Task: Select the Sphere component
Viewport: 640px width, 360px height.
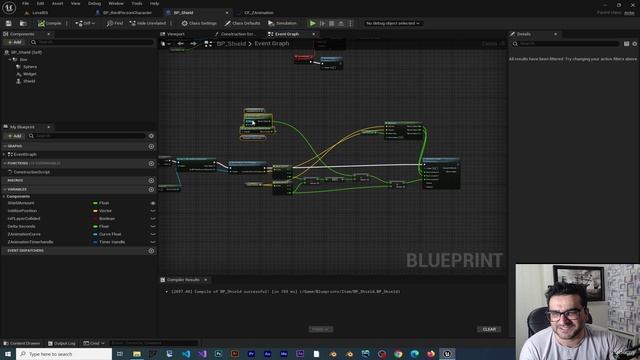Action: 30,67
